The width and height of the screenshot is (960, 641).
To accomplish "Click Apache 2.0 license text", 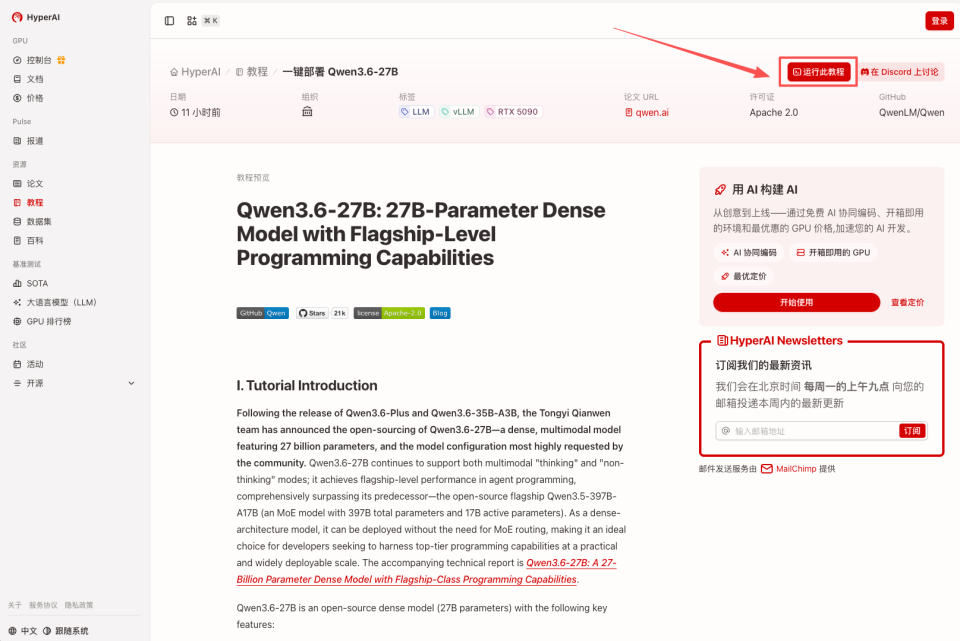I will 774,113.
